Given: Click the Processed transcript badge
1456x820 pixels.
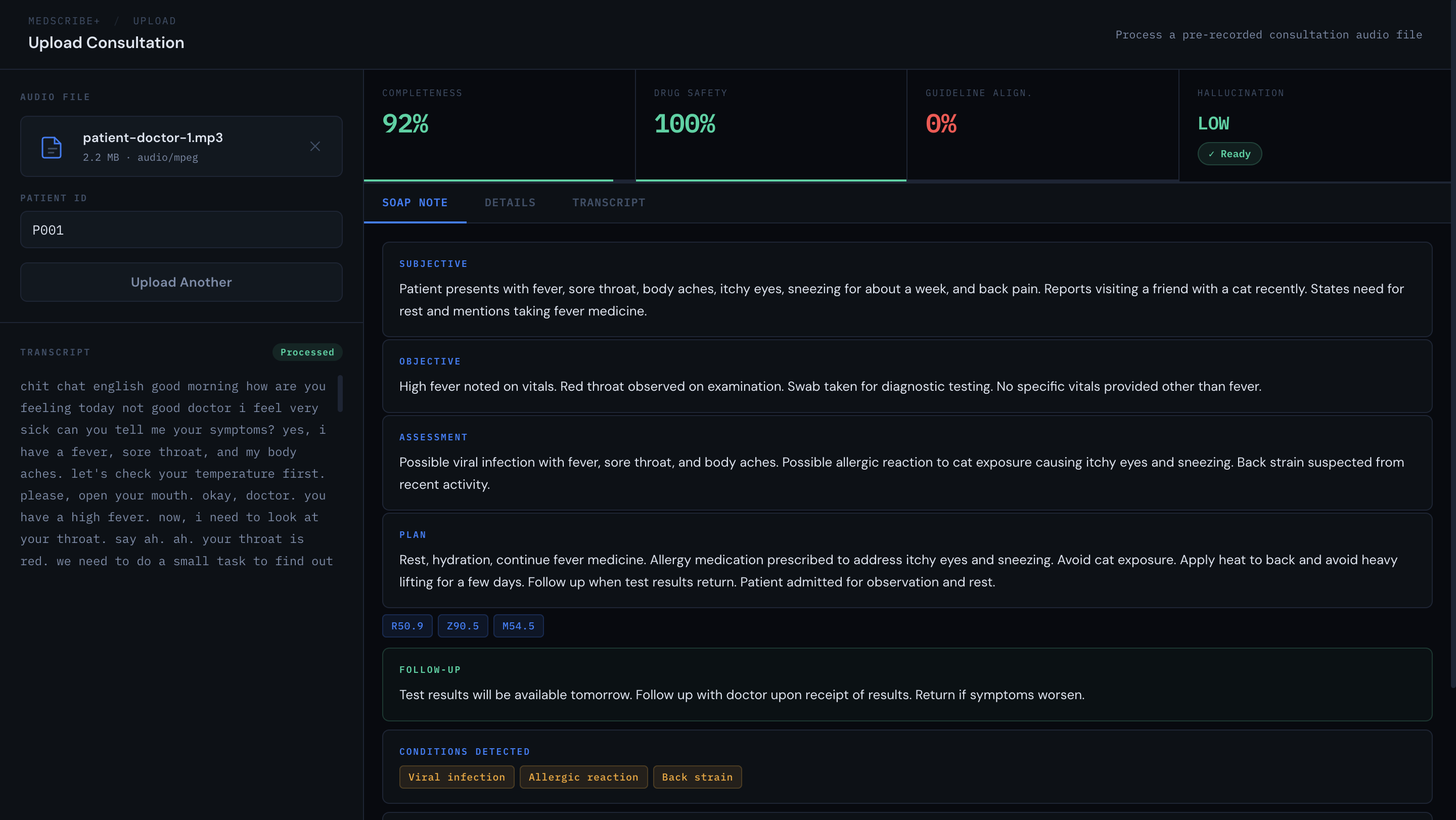Looking at the screenshot, I should [x=307, y=352].
